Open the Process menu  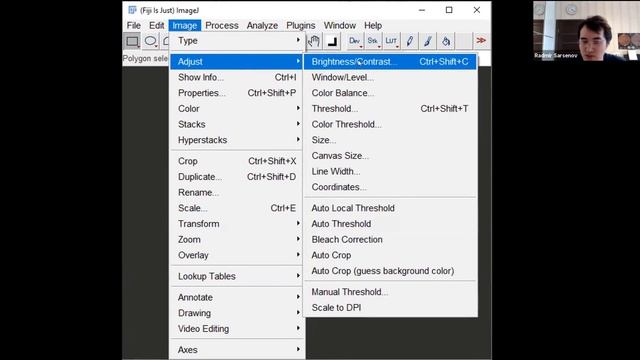click(x=222, y=25)
